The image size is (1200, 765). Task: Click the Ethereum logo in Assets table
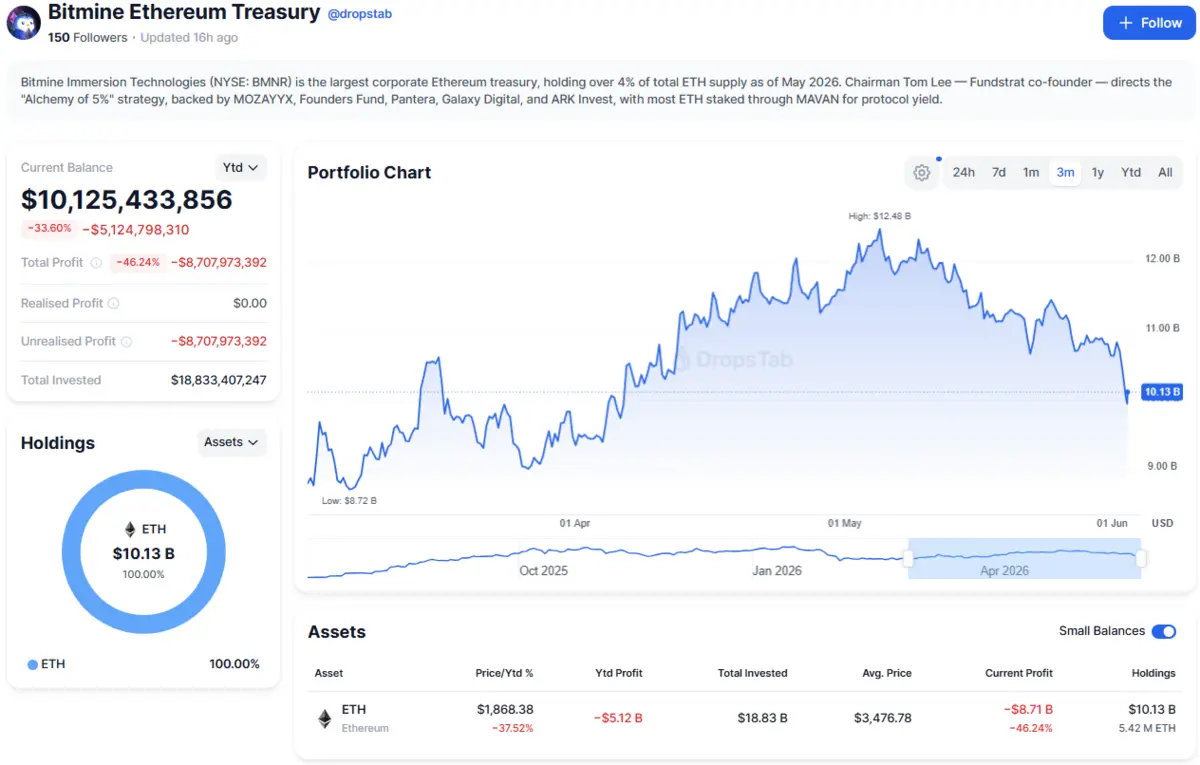(324, 718)
